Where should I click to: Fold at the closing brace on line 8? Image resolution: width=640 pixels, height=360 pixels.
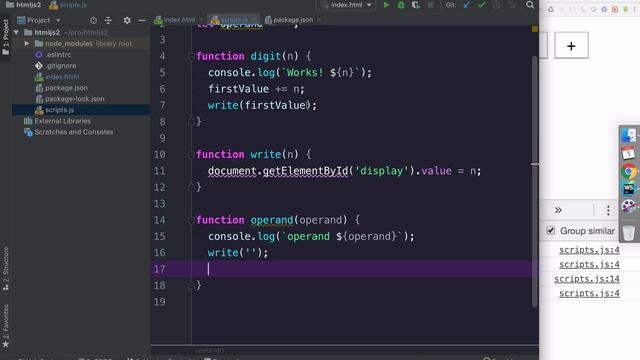click(x=191, y=122)
